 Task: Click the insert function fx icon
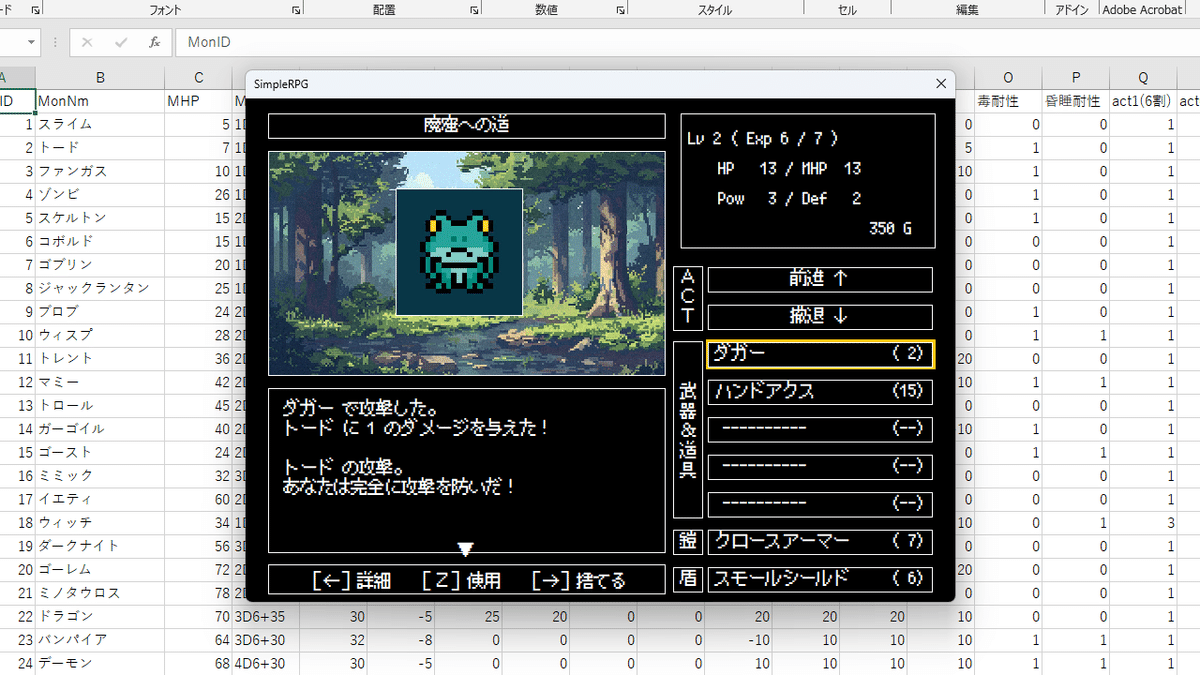[x=154, y=43]
